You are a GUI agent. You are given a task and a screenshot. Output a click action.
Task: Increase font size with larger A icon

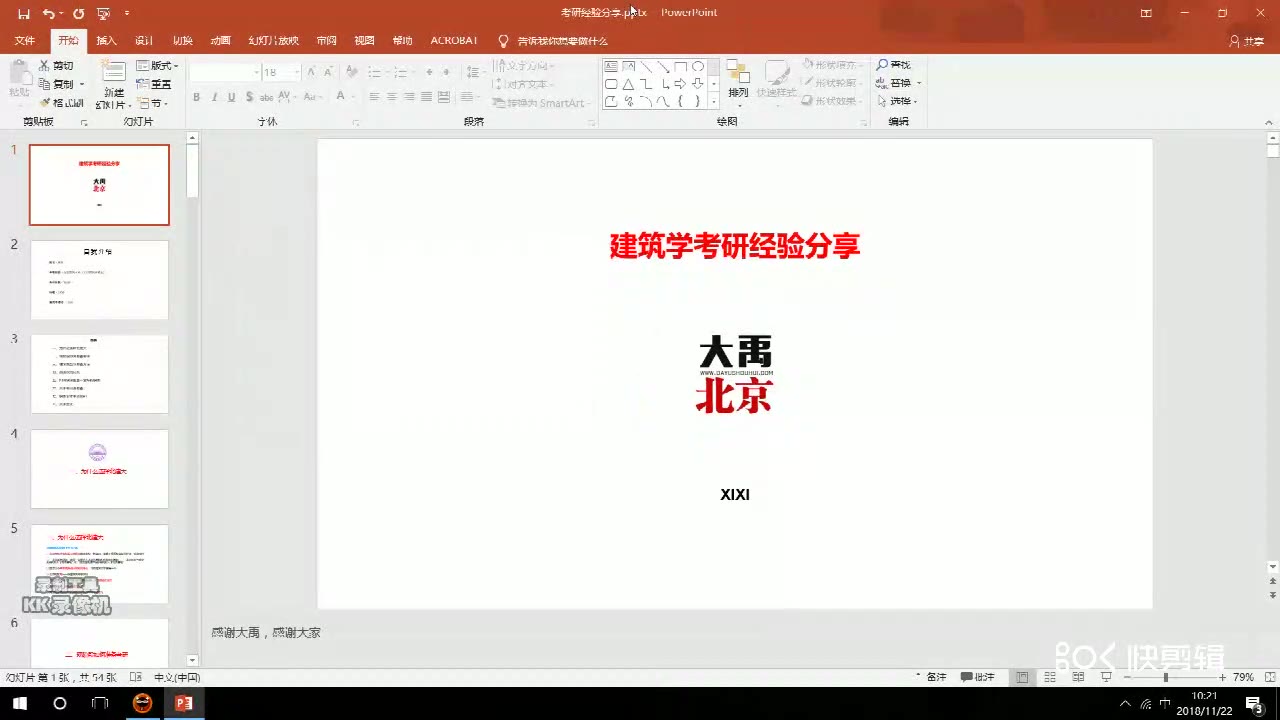click(x=311, y=72)
